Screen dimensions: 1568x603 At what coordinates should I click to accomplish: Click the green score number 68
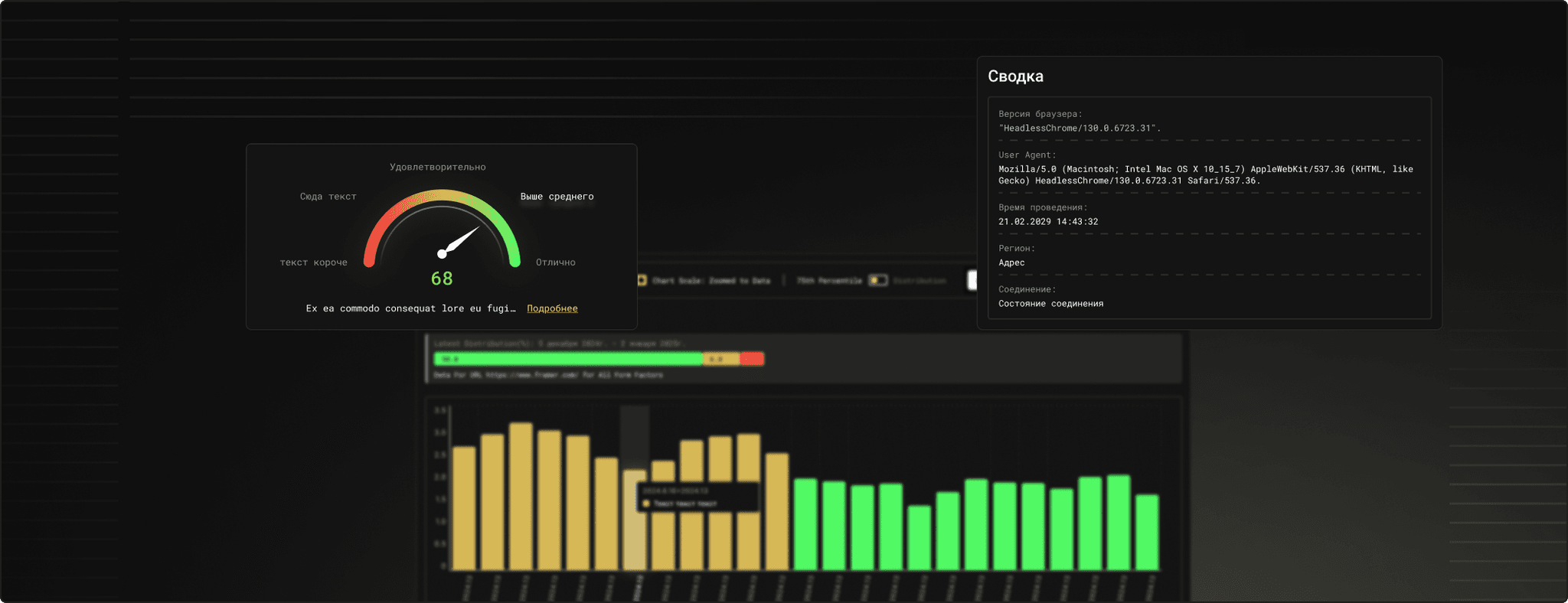[442, 279]
